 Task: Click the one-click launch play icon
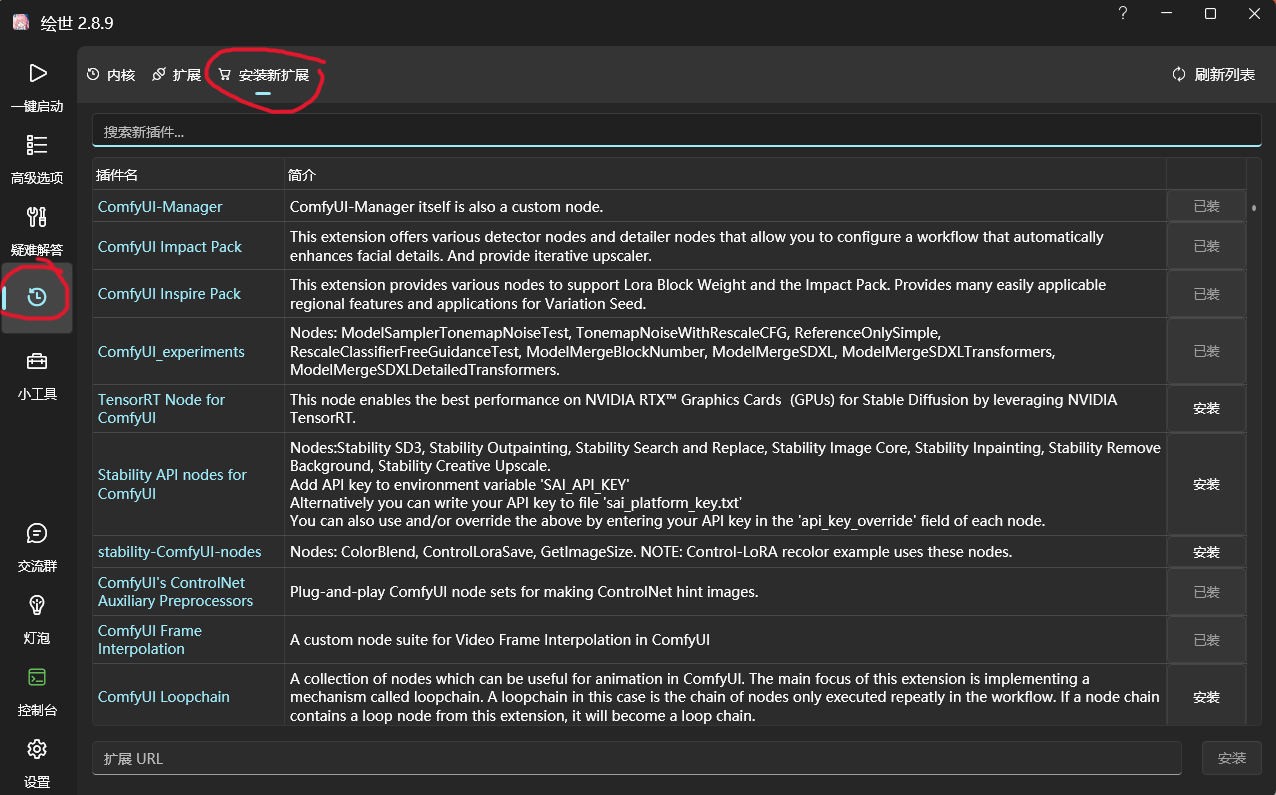(37, 73)
